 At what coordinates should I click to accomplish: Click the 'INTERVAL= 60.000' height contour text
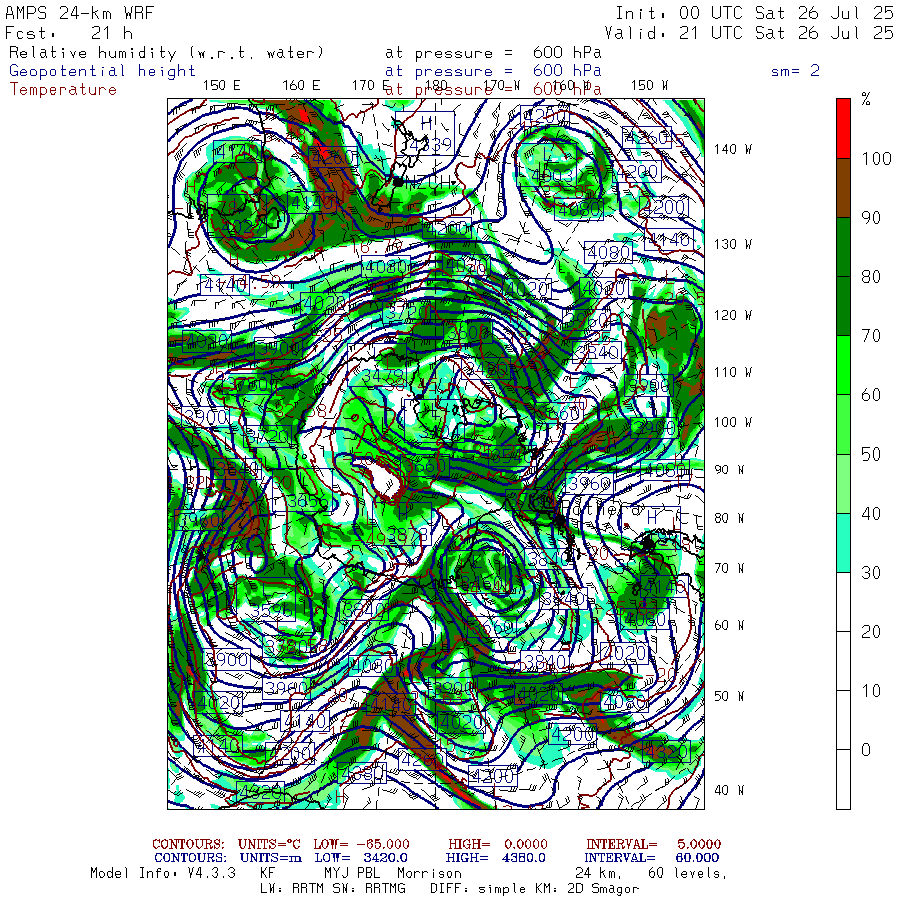(653, 858)
